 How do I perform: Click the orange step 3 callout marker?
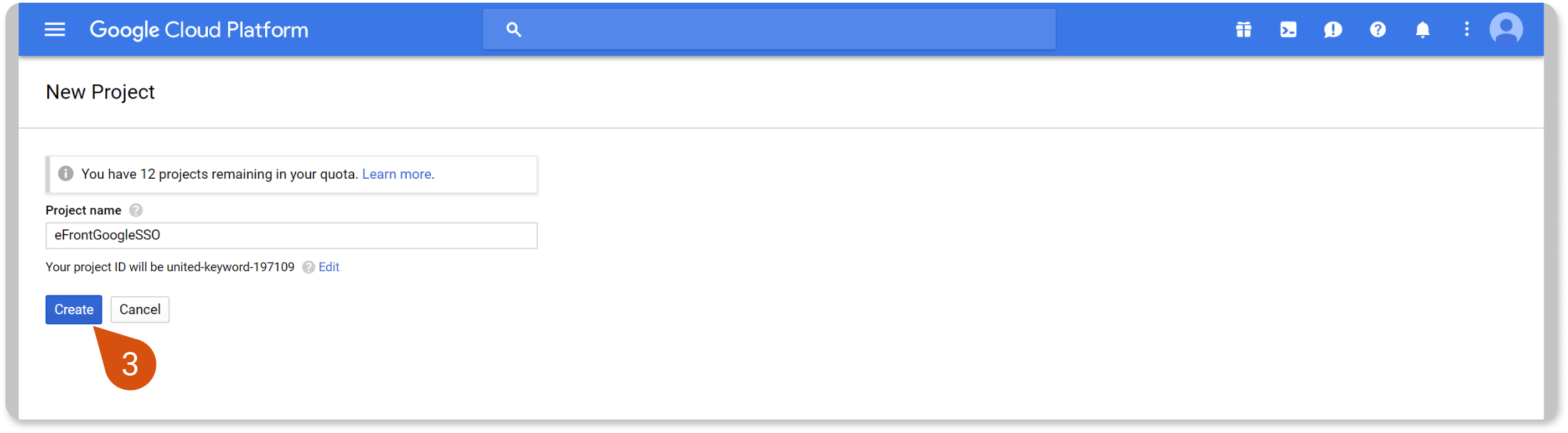130,364
